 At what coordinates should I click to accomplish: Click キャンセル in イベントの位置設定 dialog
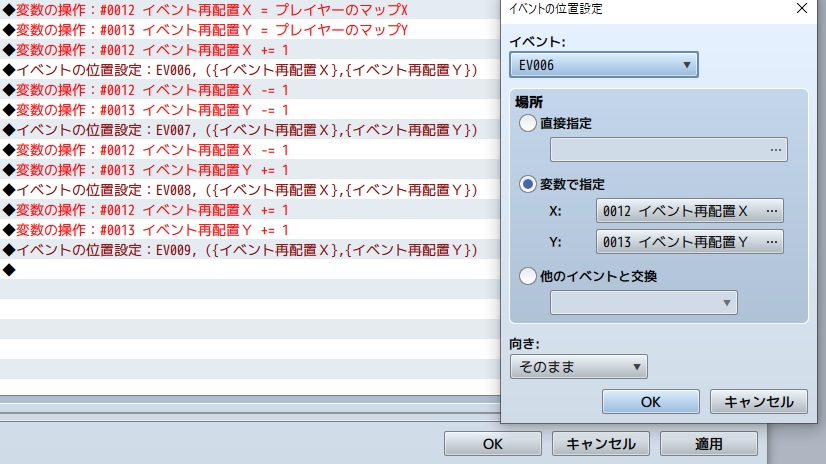(x=759, y=402)
